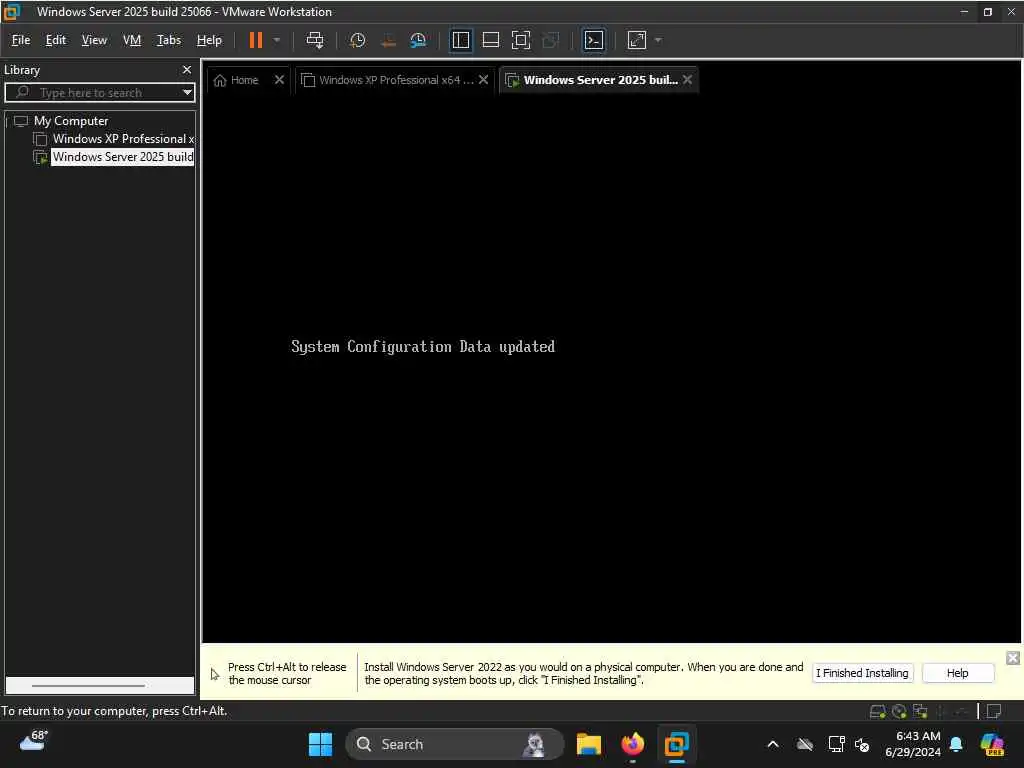The height and width of the screenshot is (768, 1024).
Task: Open Copilot preview taskbar icon
Action: coord(992,744)
